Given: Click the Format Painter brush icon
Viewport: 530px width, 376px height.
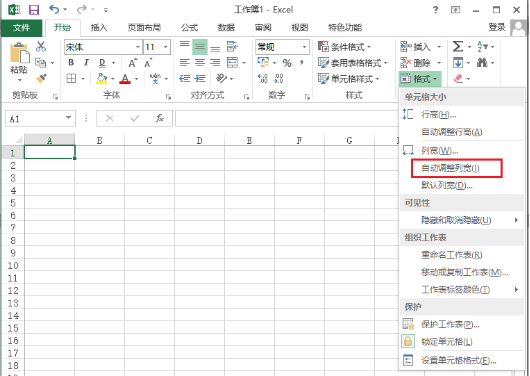Looking at the screenshot, I should (x=41, y=78).
